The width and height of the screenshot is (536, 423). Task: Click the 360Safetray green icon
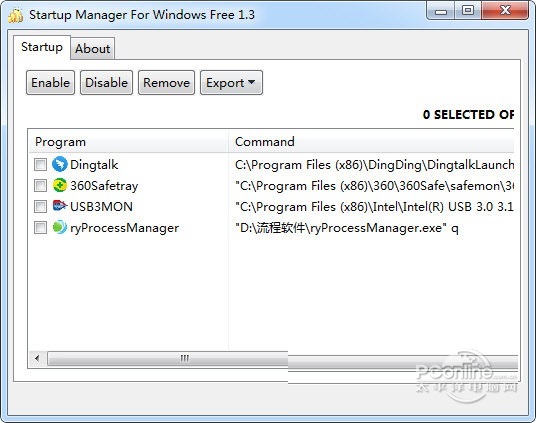(59, 186)
